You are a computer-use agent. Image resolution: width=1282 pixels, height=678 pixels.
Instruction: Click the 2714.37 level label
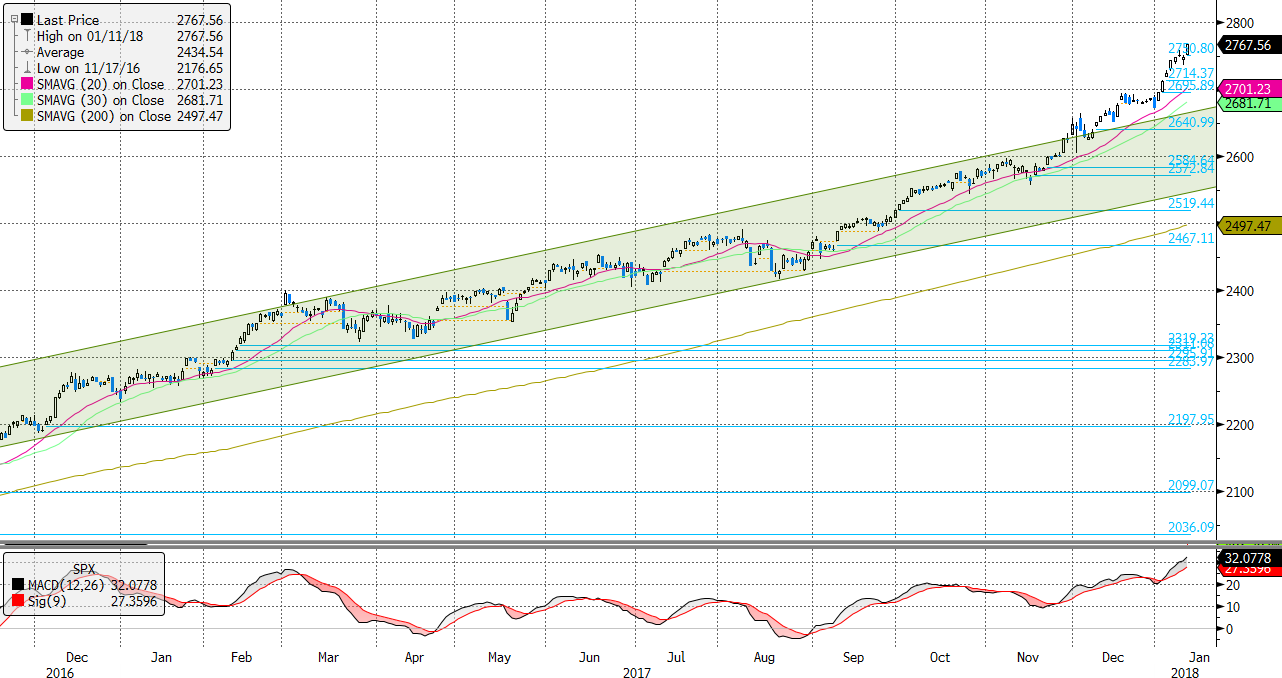pyautogui.click(x=1191, y=73)
